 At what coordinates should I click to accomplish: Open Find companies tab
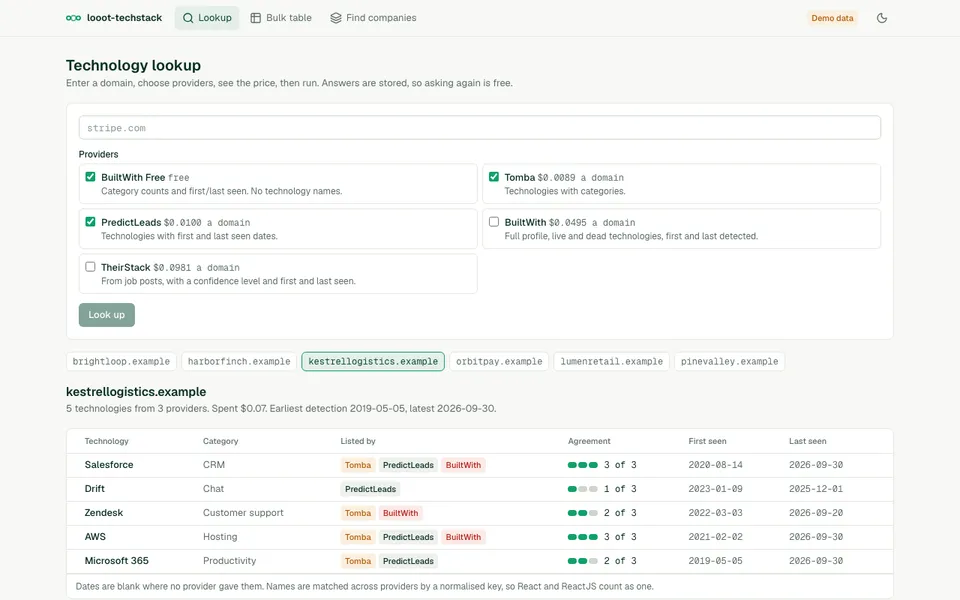coord(373,18)
